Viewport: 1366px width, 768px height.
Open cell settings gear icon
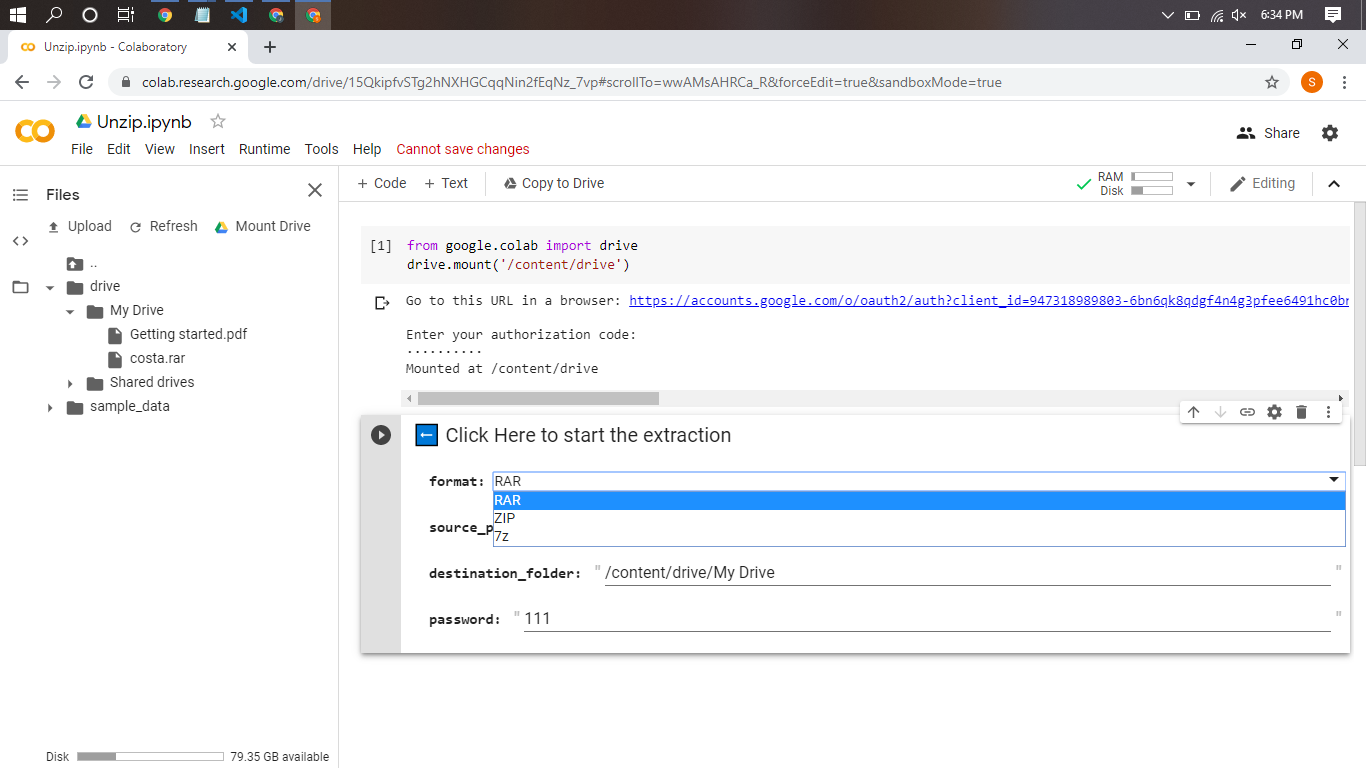1274,412
